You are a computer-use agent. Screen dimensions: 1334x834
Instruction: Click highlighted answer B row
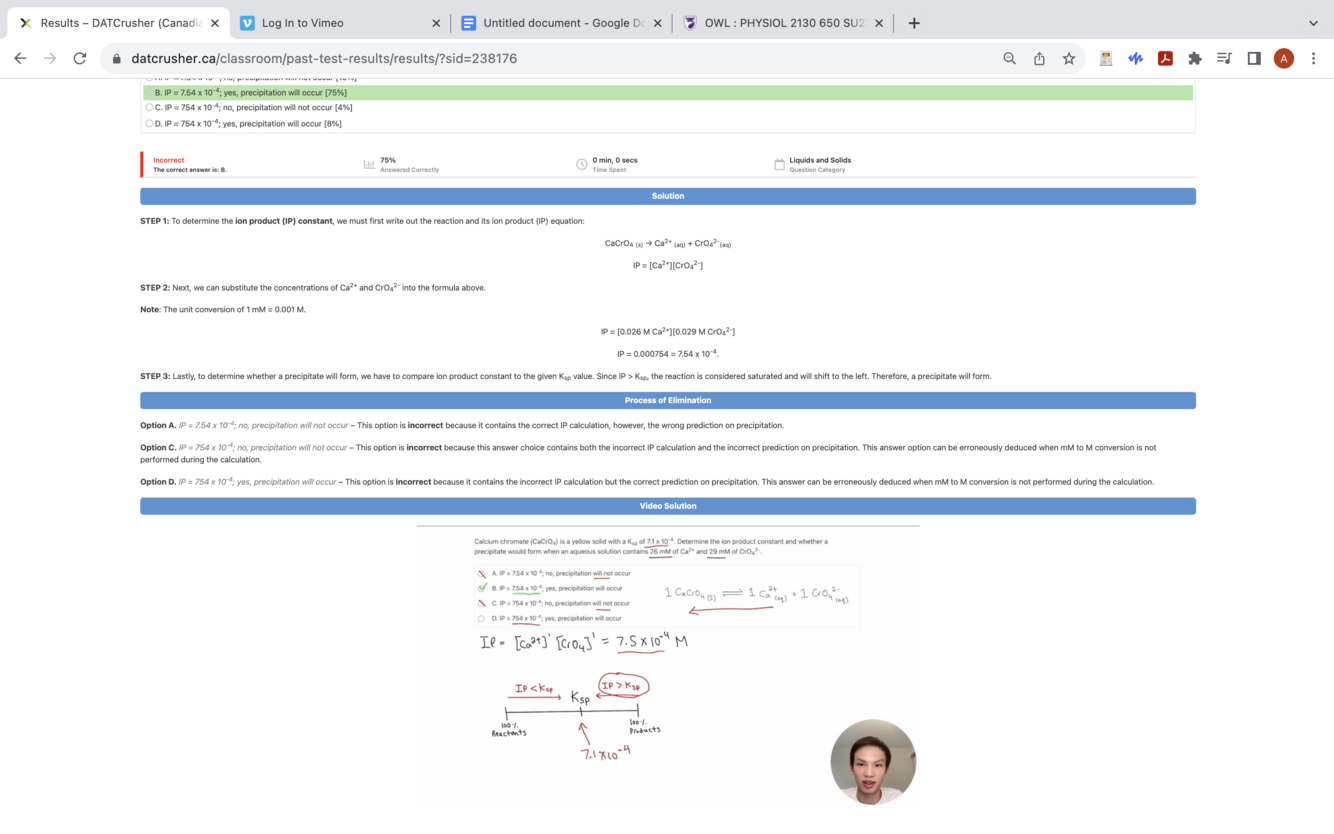[668, 92]
